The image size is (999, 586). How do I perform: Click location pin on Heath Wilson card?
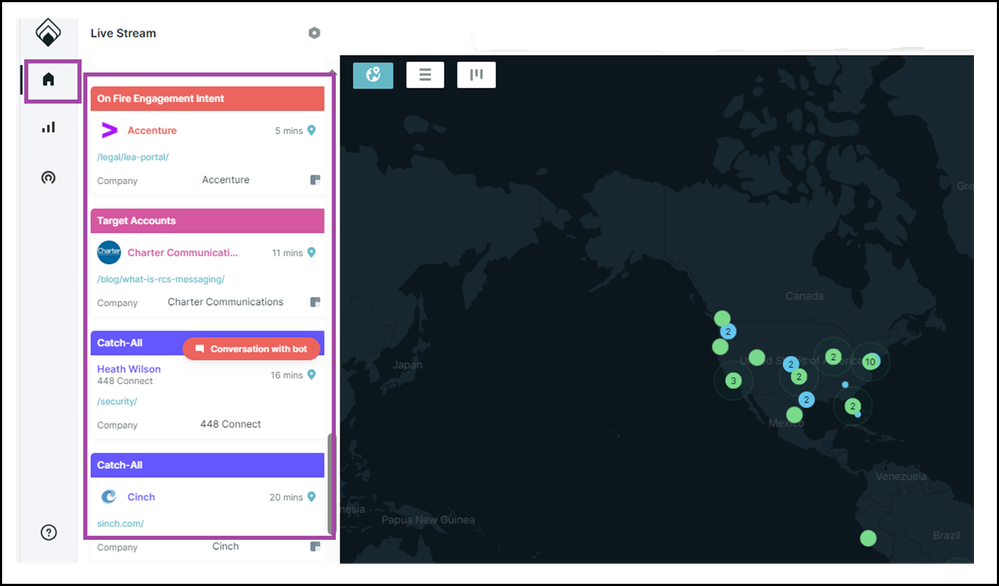pos(312,375)
